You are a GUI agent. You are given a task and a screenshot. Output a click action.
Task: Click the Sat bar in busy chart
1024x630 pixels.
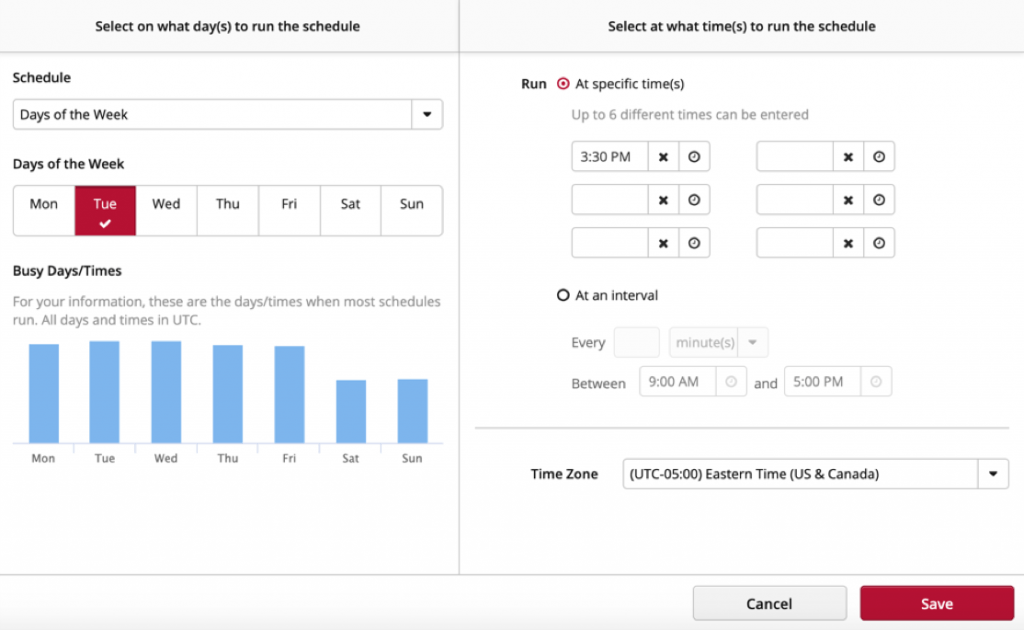pyautogui.click(x=351, y=412)
